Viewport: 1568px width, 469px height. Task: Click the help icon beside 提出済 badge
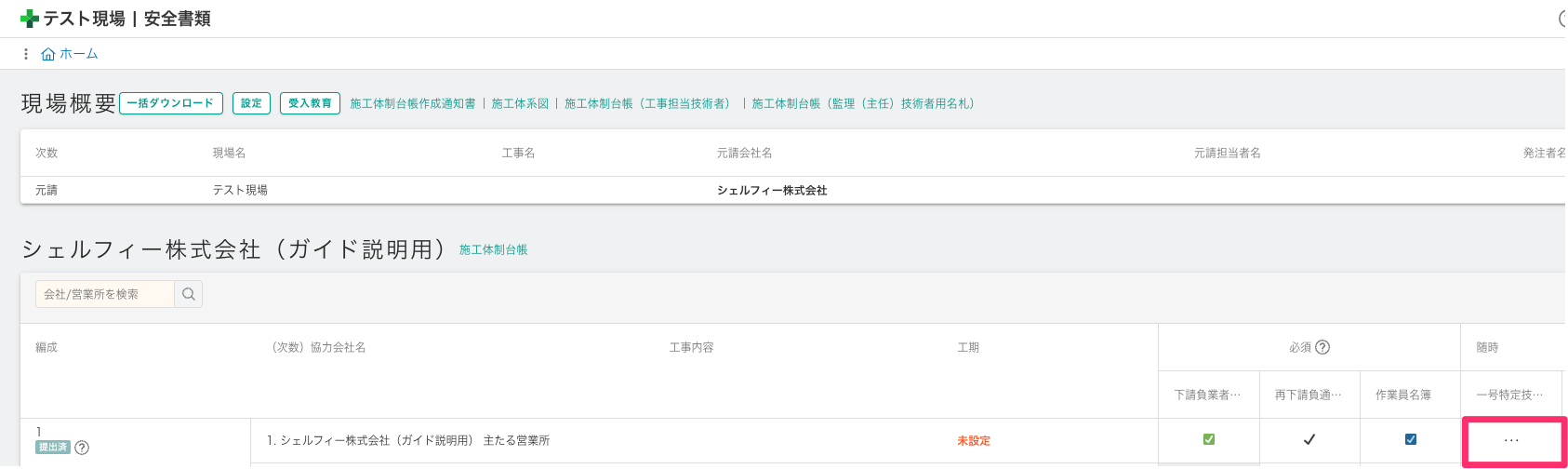[82, 448]
